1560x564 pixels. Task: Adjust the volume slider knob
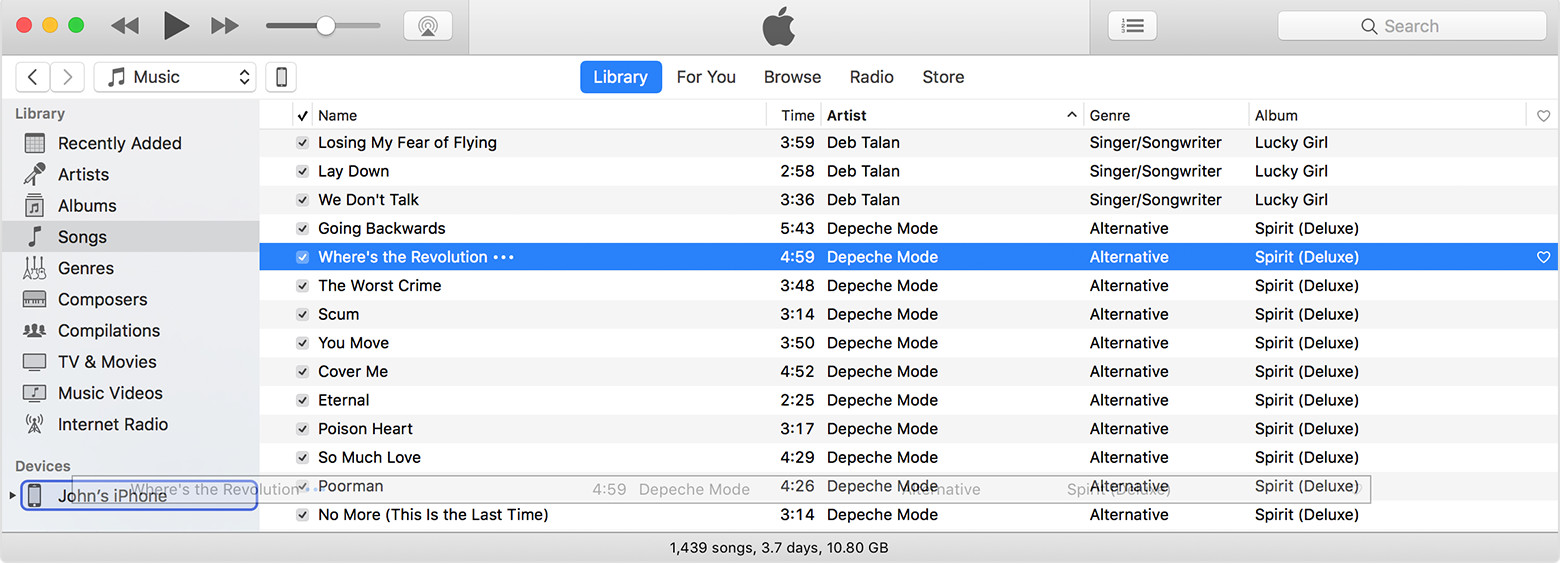pyautogui.click(x=326, y=26)
